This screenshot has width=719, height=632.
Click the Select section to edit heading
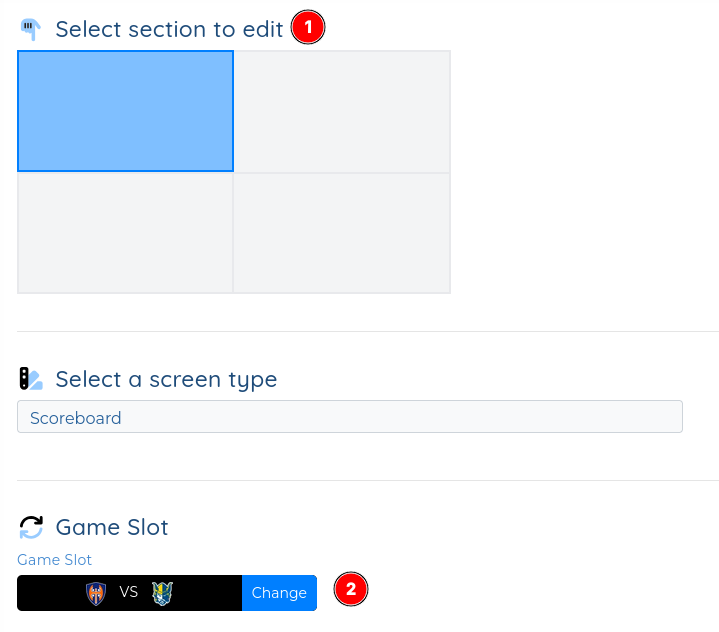click(x=169, y=29)
